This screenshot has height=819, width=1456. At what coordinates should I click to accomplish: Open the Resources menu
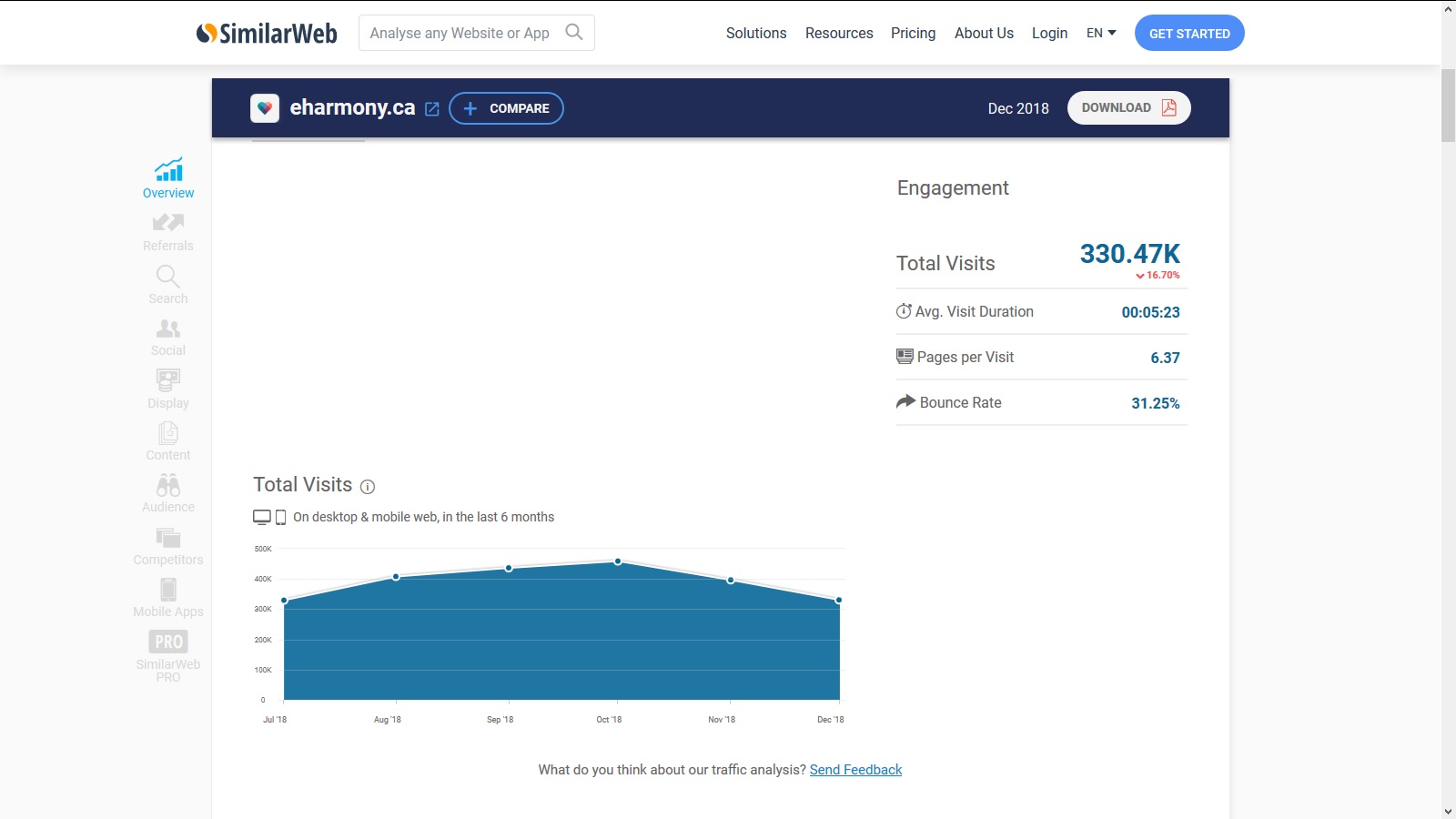coord(839,33)
